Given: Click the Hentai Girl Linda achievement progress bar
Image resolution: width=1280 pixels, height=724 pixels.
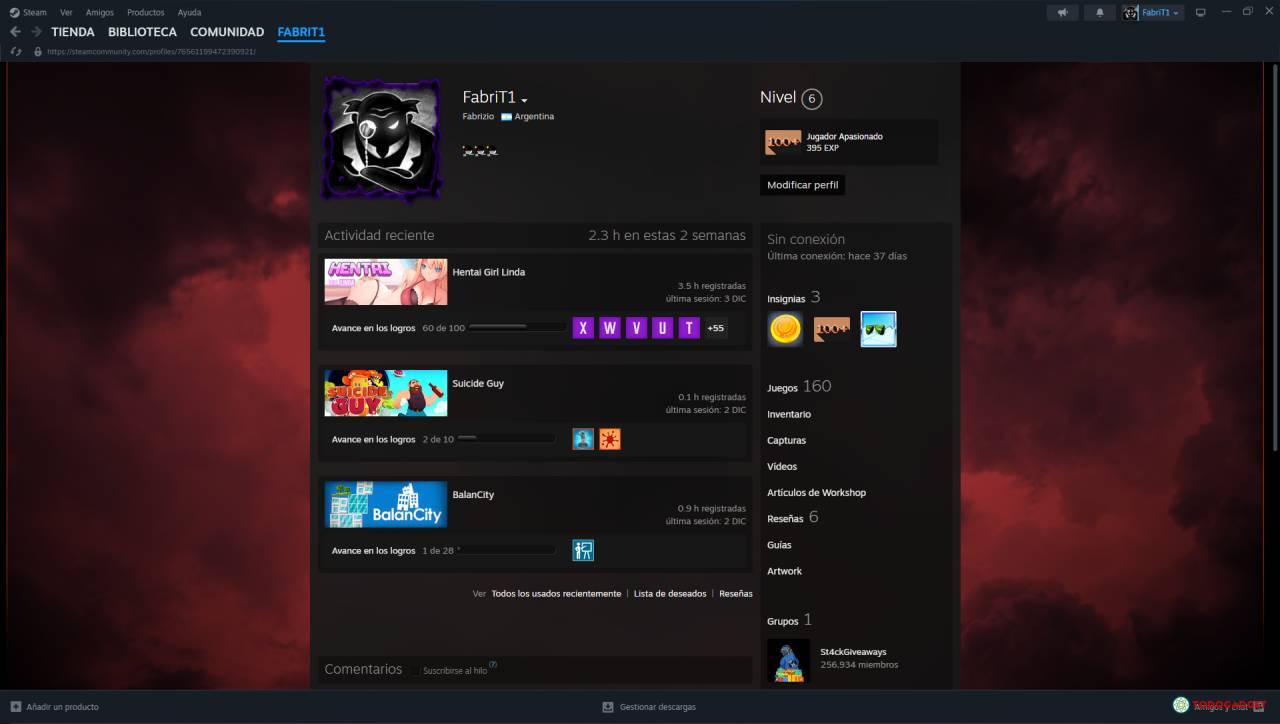Looking at the screenshot, I should coord(517,328).
